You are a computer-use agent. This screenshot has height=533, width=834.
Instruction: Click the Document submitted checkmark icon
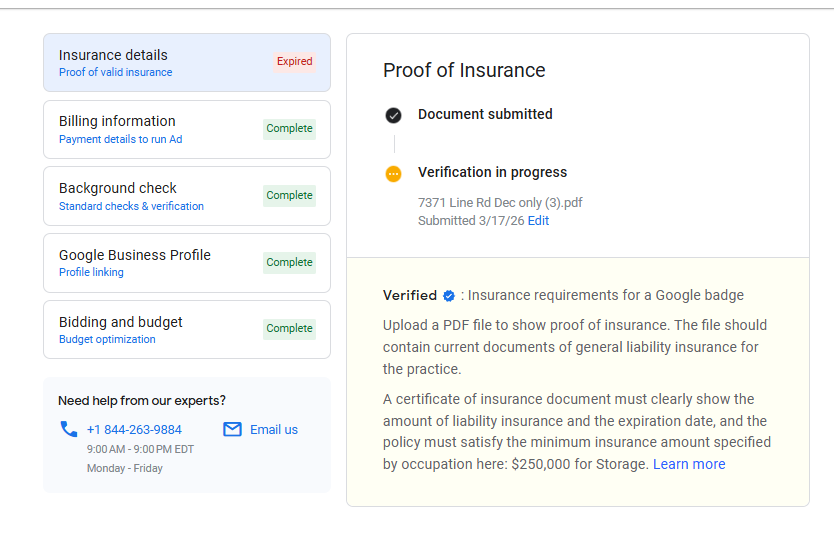[394, 115]
